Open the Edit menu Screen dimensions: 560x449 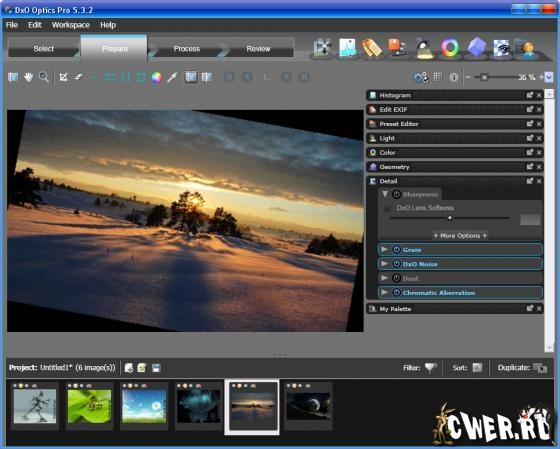tap(35, 25)
